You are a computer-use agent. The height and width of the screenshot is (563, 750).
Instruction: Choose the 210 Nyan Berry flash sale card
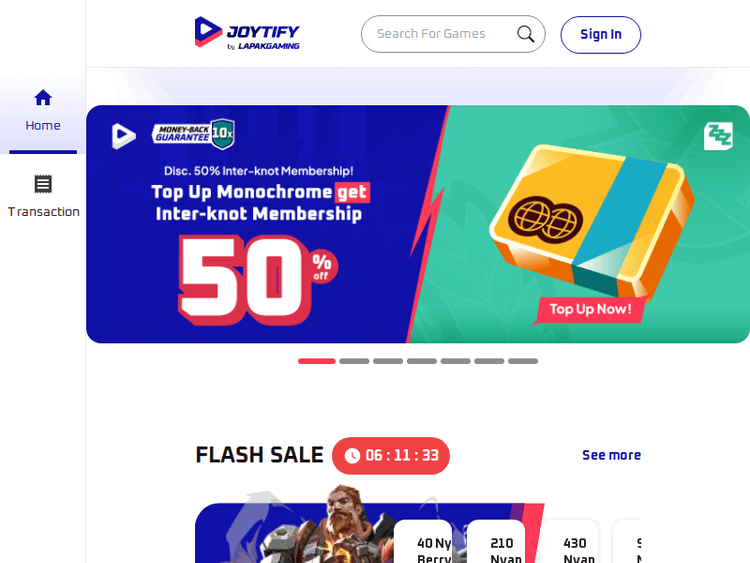point(496,541)
